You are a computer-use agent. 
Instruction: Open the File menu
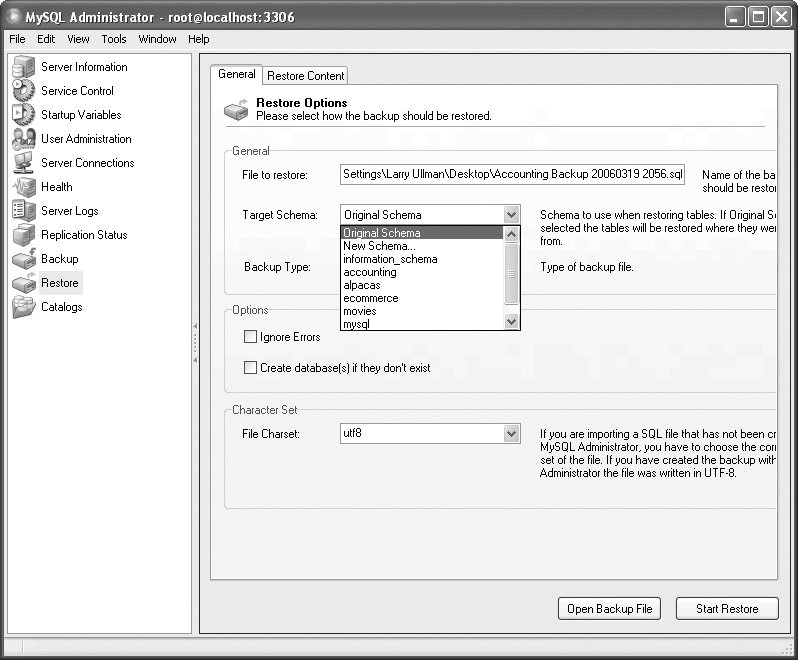(17, 39)
